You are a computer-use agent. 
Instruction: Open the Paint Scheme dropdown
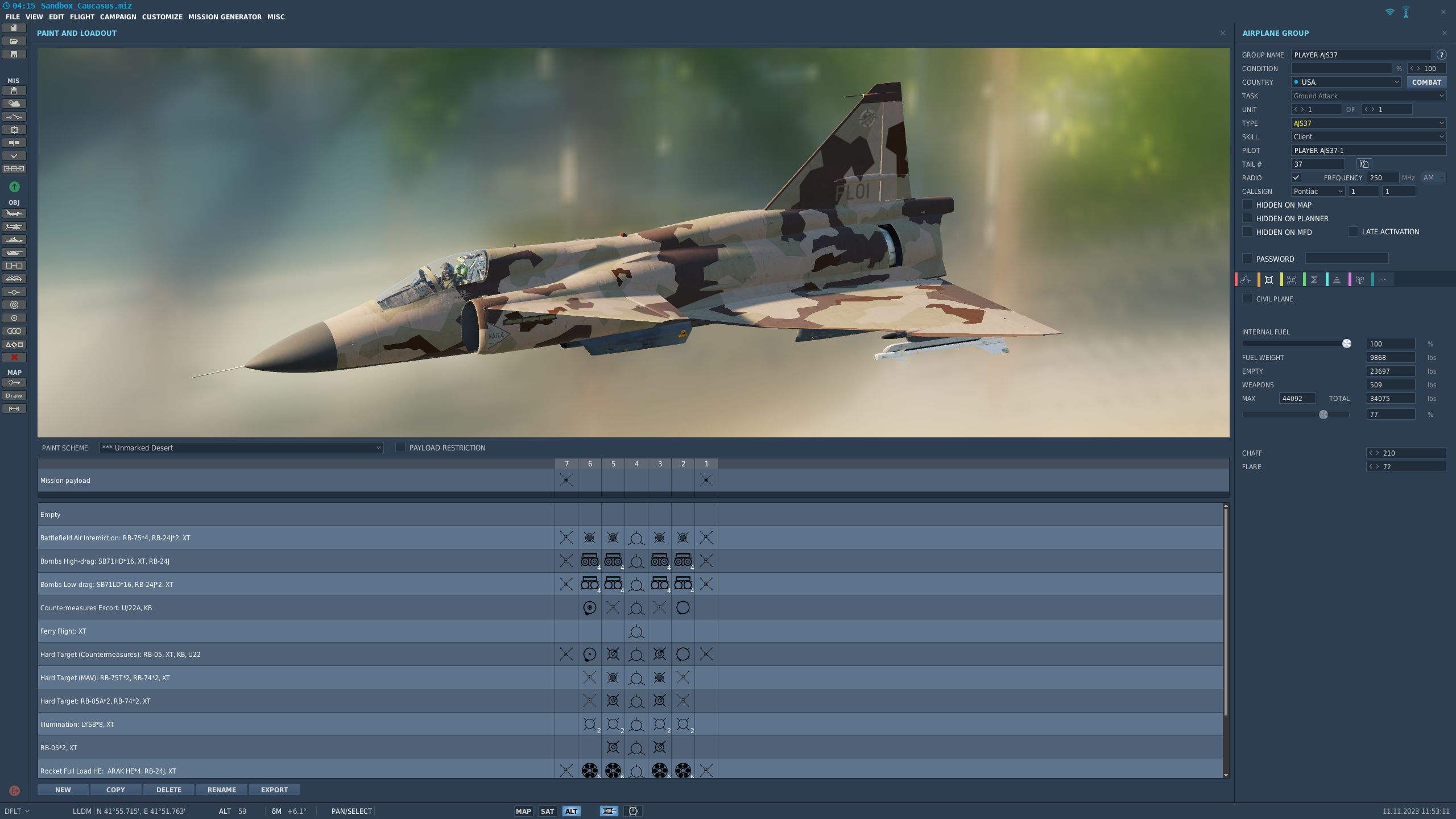click(241, 448)
